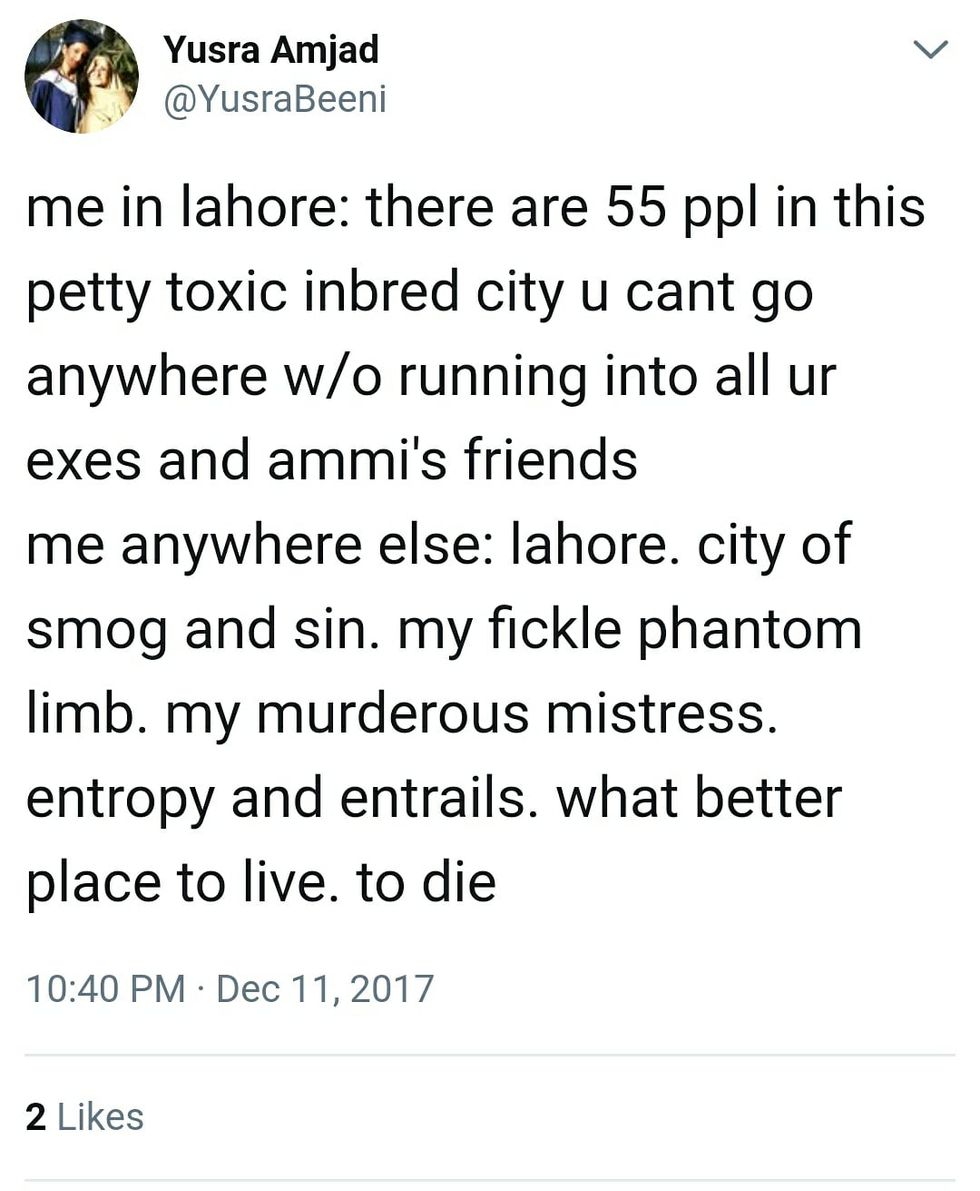Click the display name Yusra Amjad
980x1191 pixels.
pos(270,51)
